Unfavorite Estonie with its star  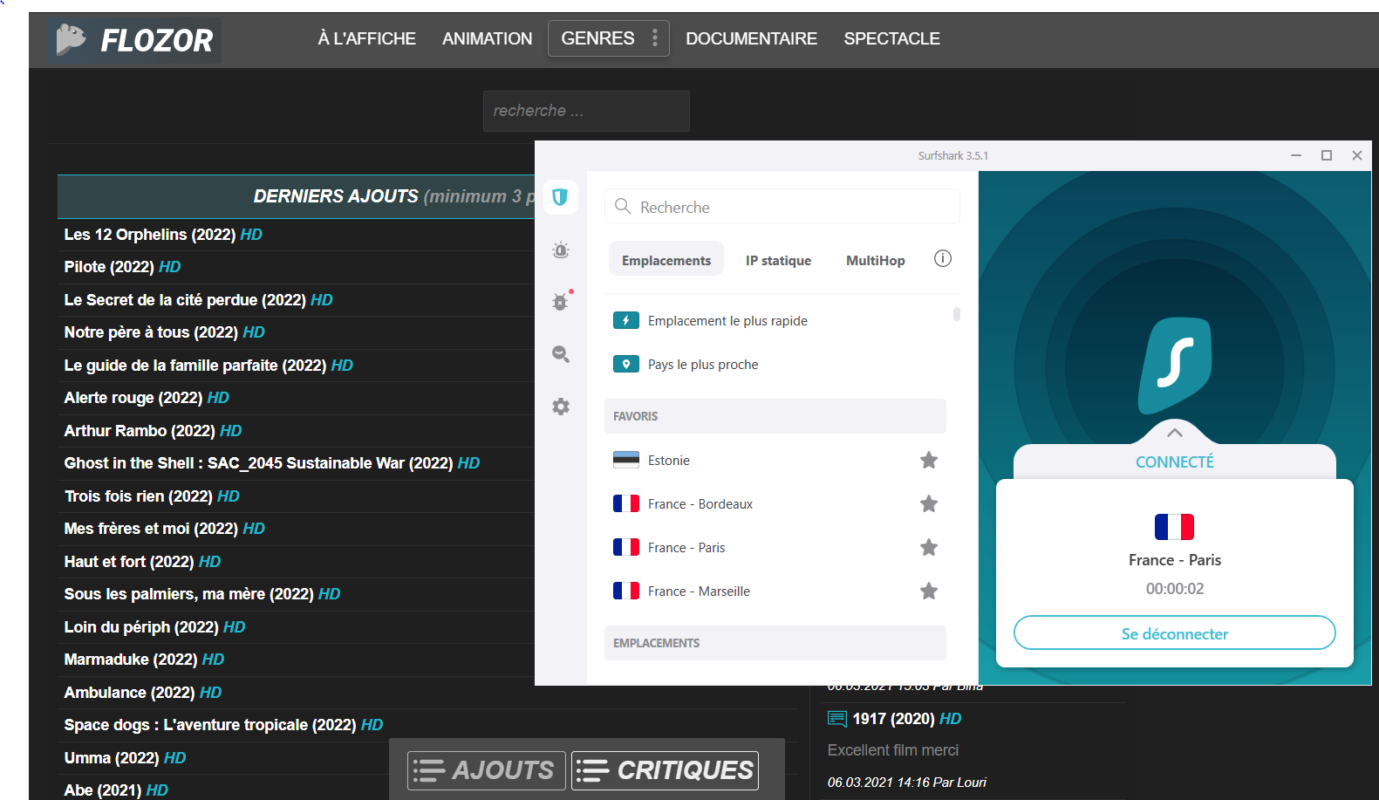point(929,460)
